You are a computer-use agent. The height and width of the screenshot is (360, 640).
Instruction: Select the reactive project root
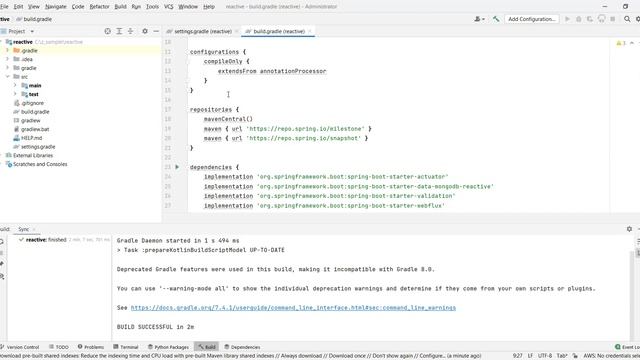click(x=22, y=42)
